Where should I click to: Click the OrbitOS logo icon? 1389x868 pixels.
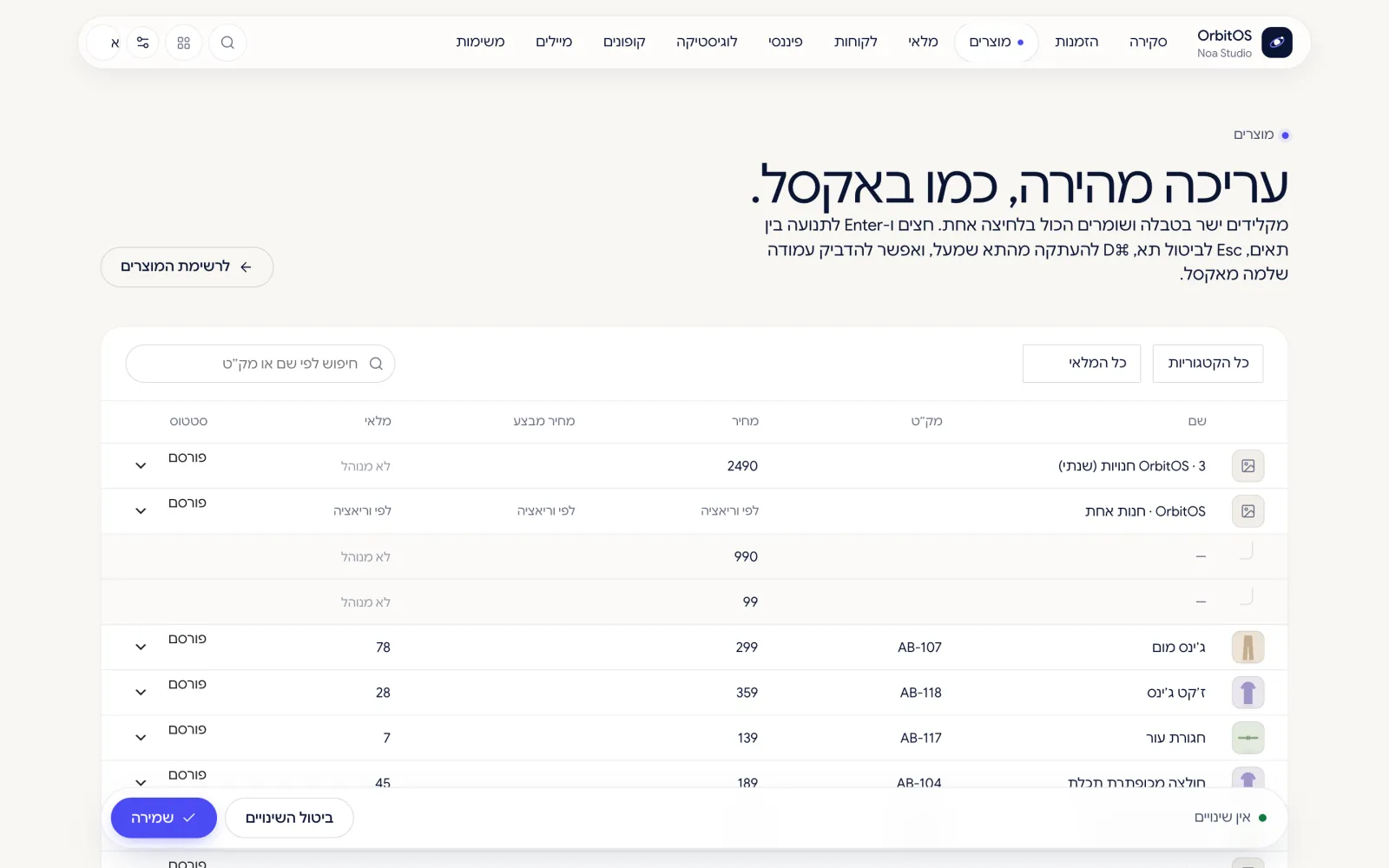pyautogui.click(x=1276, y=42)
